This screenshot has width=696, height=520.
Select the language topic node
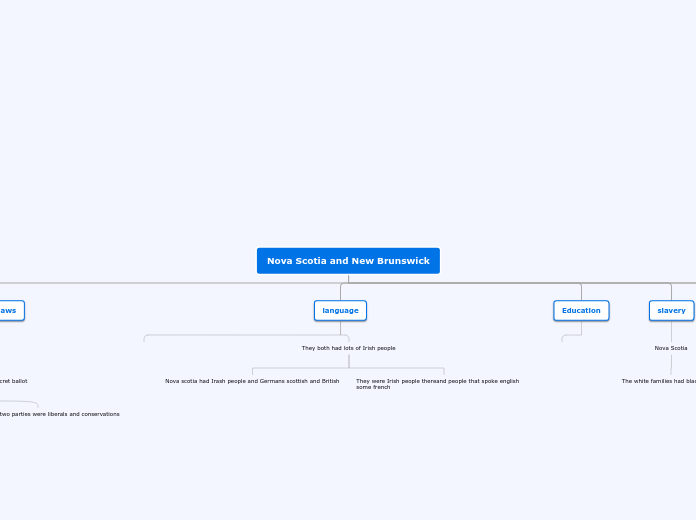pos(340,310)
